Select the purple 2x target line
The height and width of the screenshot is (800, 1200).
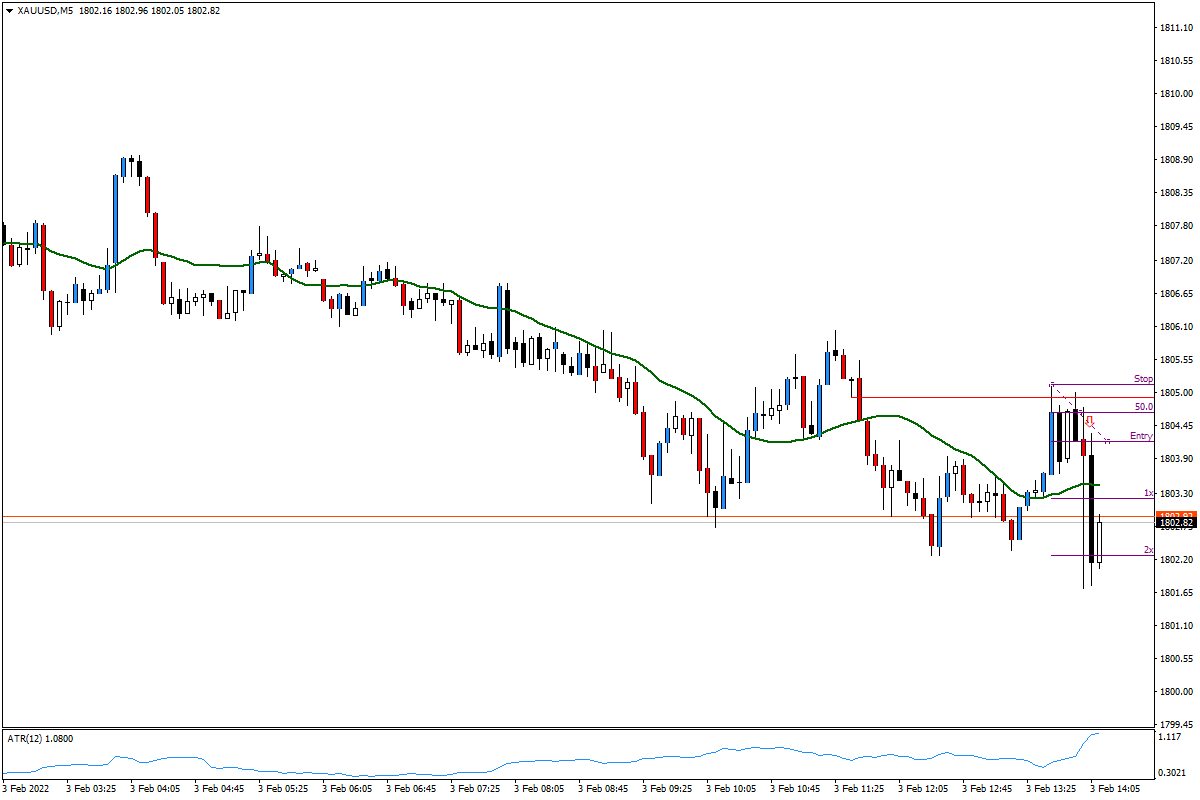tap(1103, 556)
